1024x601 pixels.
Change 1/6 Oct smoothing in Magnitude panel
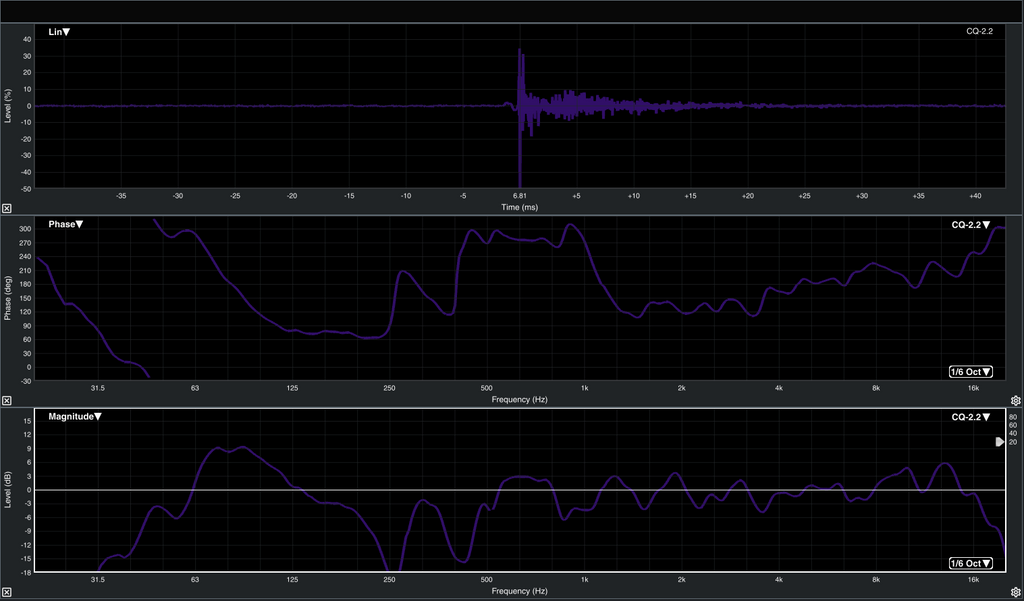click(x=970, y=563)
